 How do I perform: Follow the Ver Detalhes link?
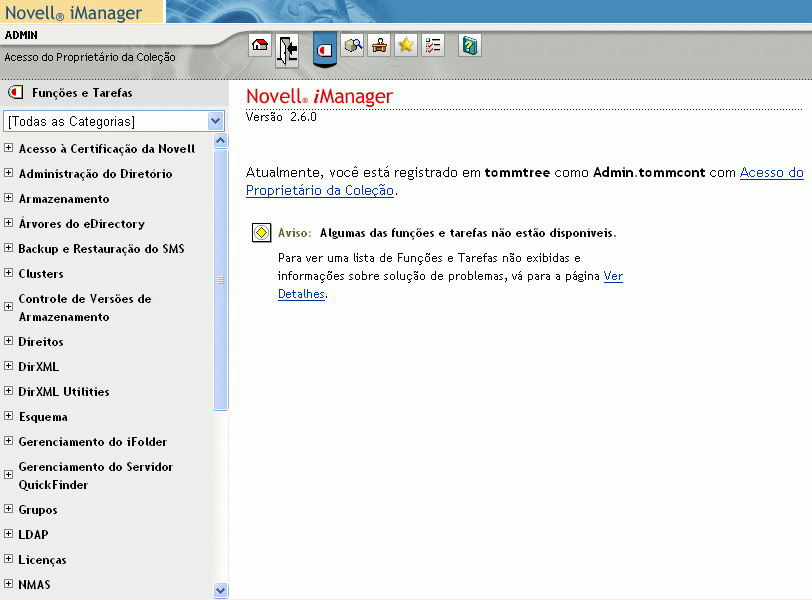[613, 276]
